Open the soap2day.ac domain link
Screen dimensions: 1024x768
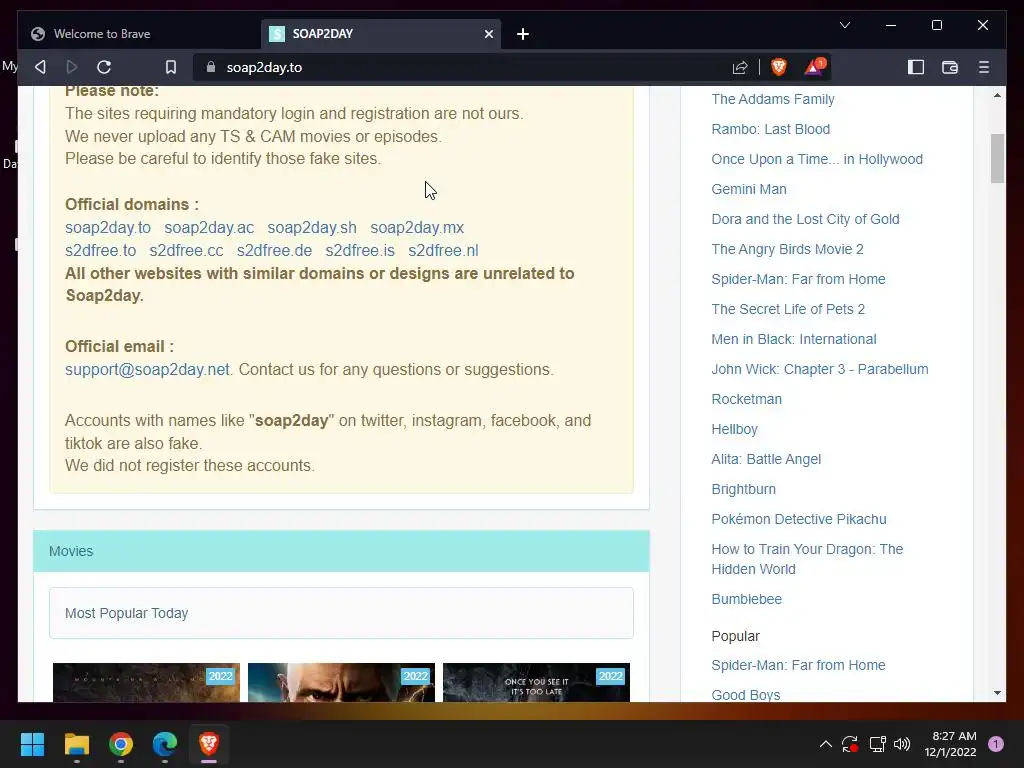click(209, 228)
